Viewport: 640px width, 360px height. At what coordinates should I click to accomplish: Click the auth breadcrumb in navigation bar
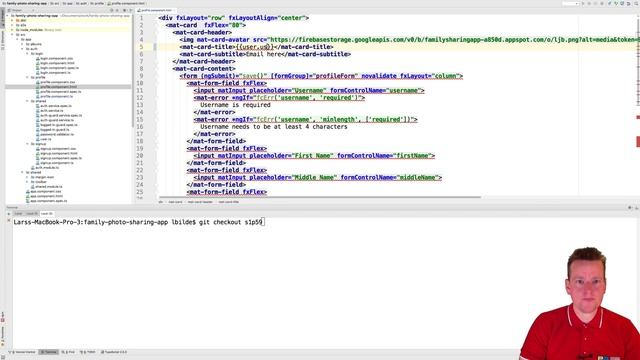click(x=81, y=3)
